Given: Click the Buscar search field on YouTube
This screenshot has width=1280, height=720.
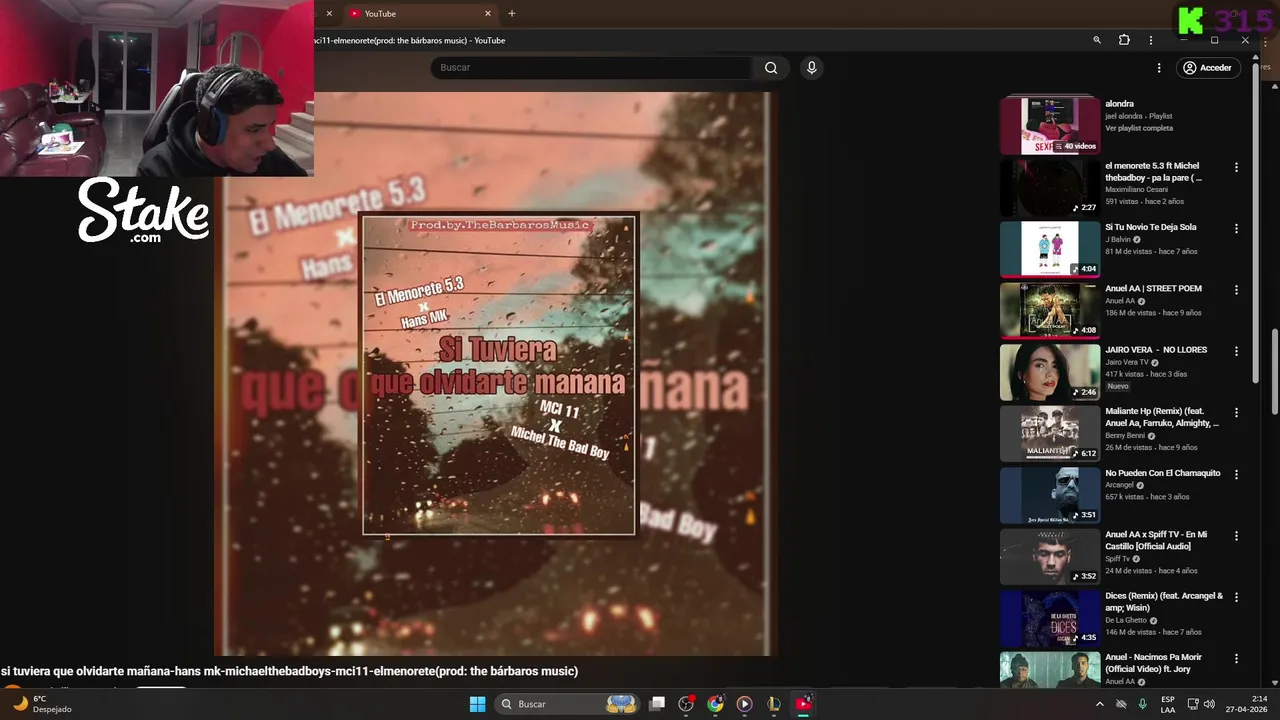Looking at the screenshot, I should 590,67.
